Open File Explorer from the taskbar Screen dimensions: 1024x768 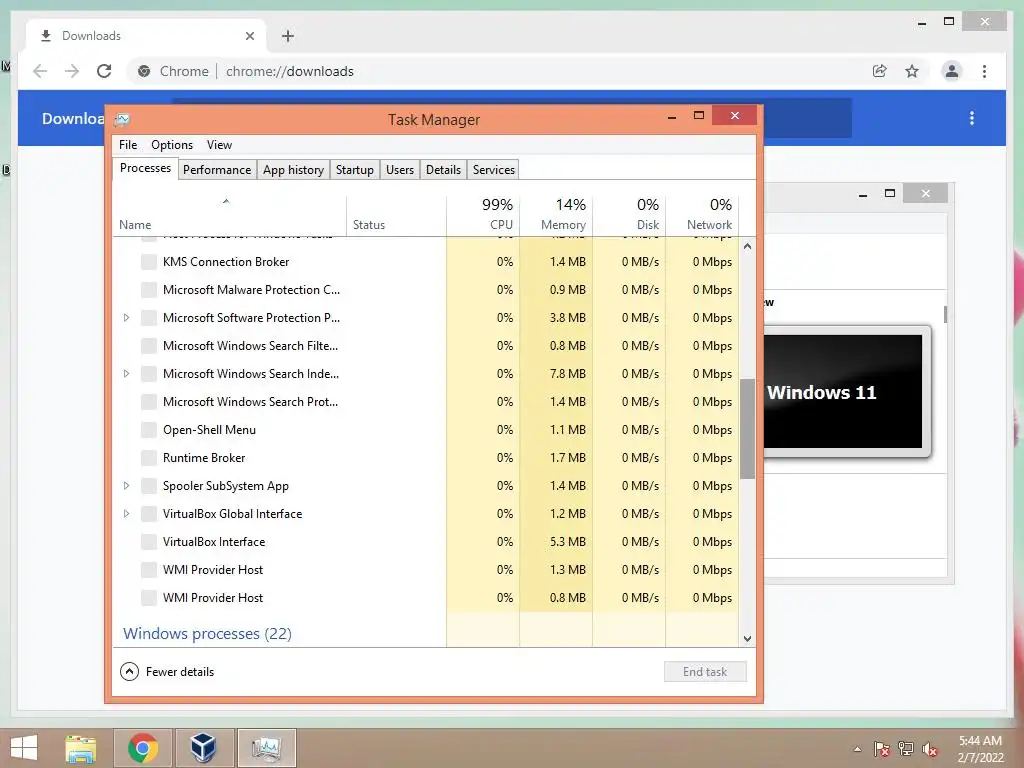80,748
